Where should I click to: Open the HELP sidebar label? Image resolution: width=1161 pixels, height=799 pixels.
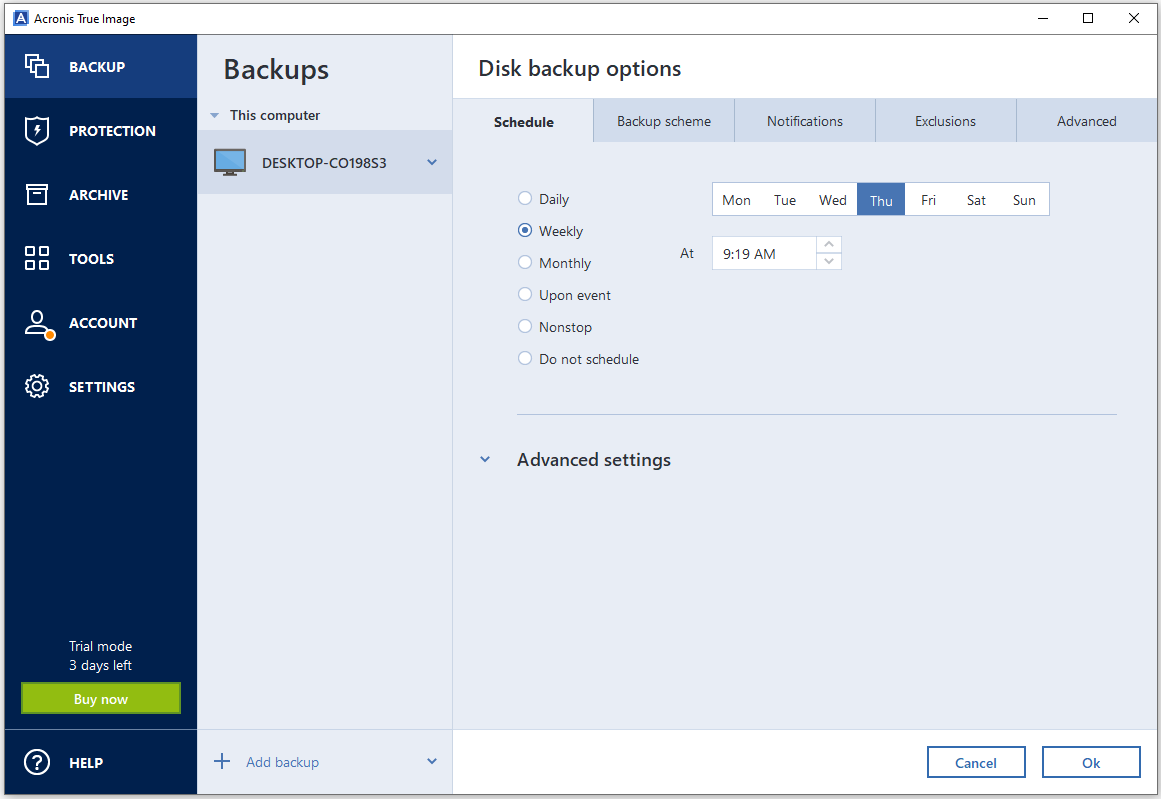point(86,763)
